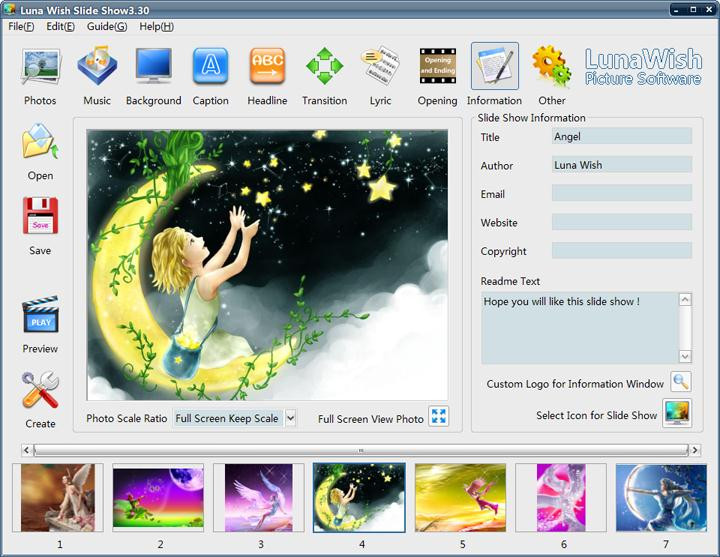
Task: Click the thumbnail strip left scroll arrow
Action: (27, 450)
